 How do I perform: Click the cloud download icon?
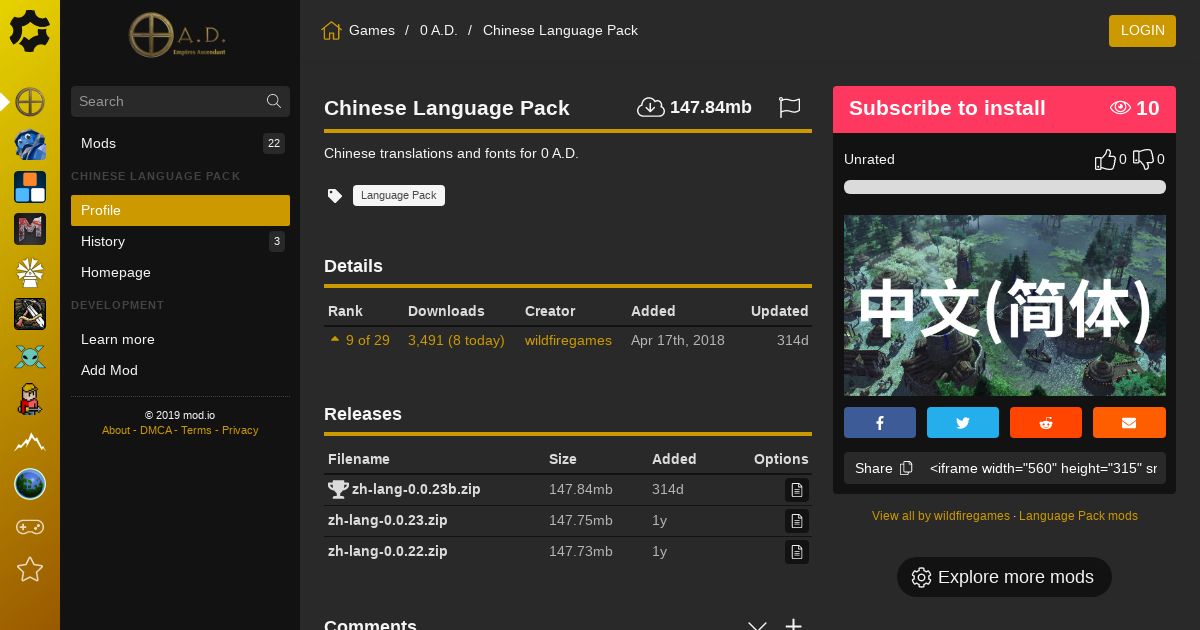click(x=651, y=107)
